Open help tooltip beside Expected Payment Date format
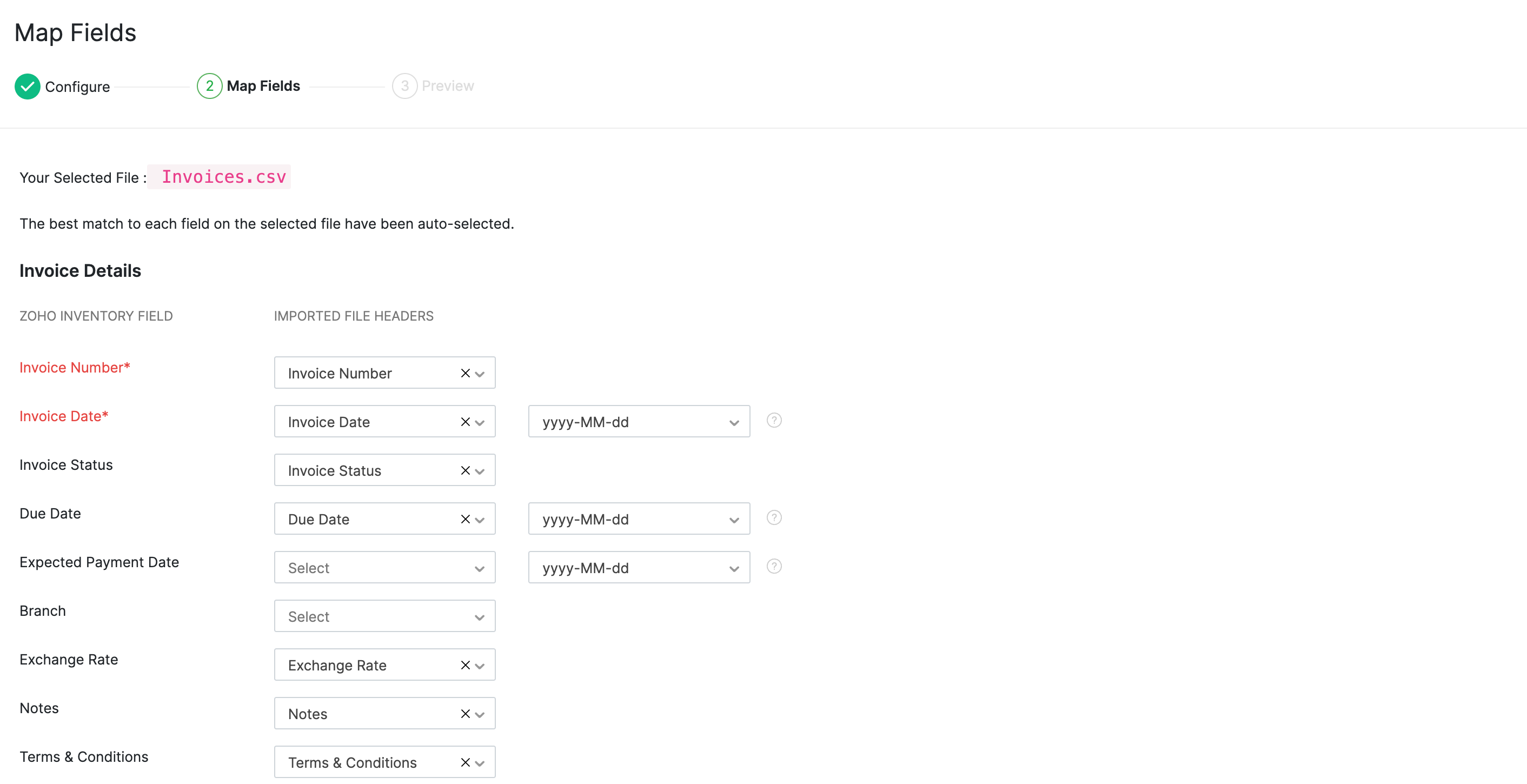This screenshot has width=1527, height=784. [x=774, y=566]
